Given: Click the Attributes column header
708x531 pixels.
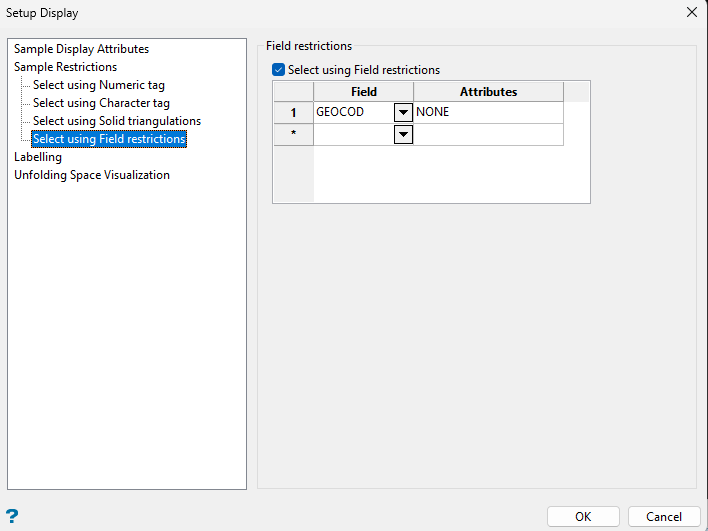Looking at the screenshot, I should pos(489,92).
